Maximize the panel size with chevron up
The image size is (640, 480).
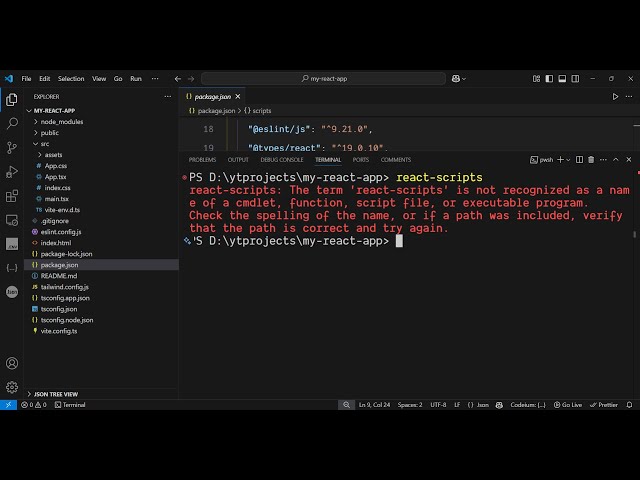[x=616, y=160]
